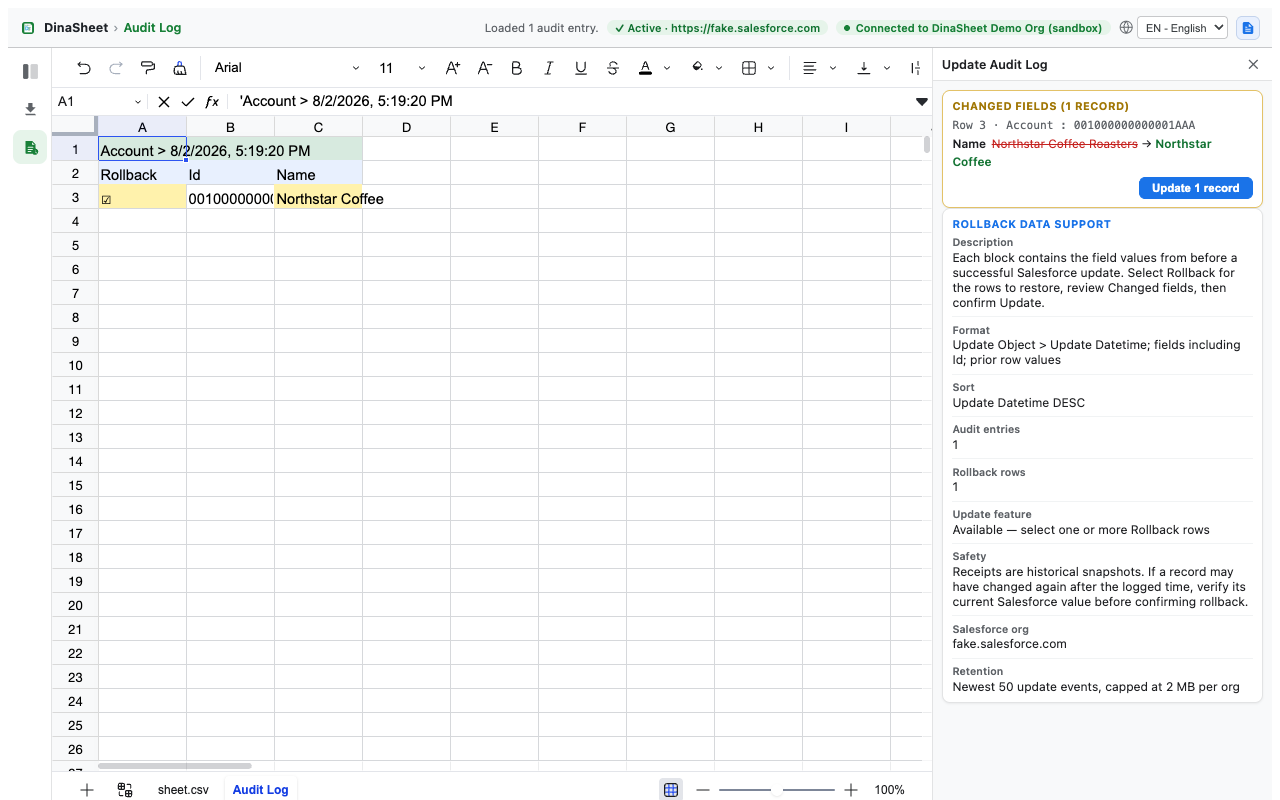Select cell A1 Account header
This screenshot has width=1280, height=800.
tap(142, 150)
